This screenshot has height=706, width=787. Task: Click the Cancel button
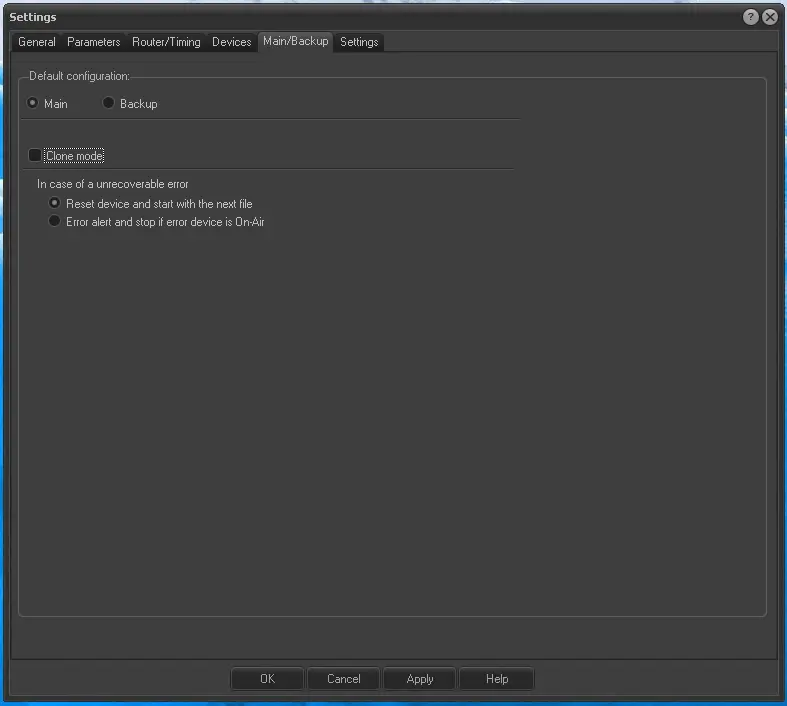[343, 679]
